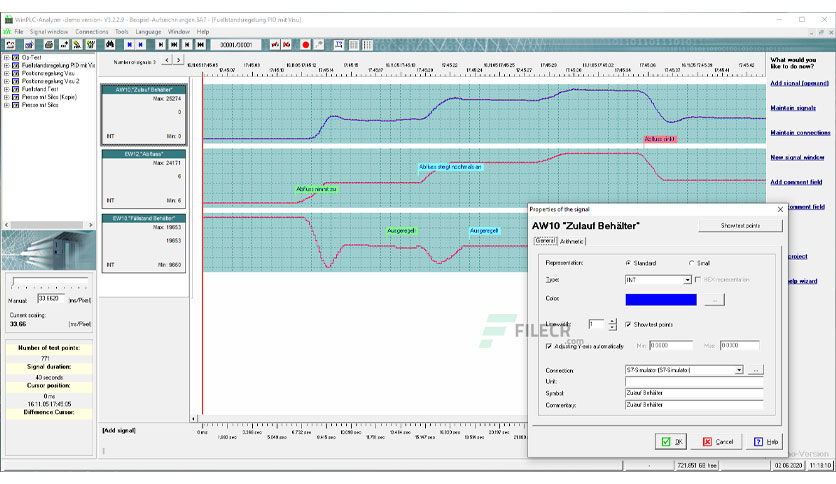The width and height of the screenshot is (836, 484).
Task: Click the red signal connect icon
Action: [x=275, y=45]
